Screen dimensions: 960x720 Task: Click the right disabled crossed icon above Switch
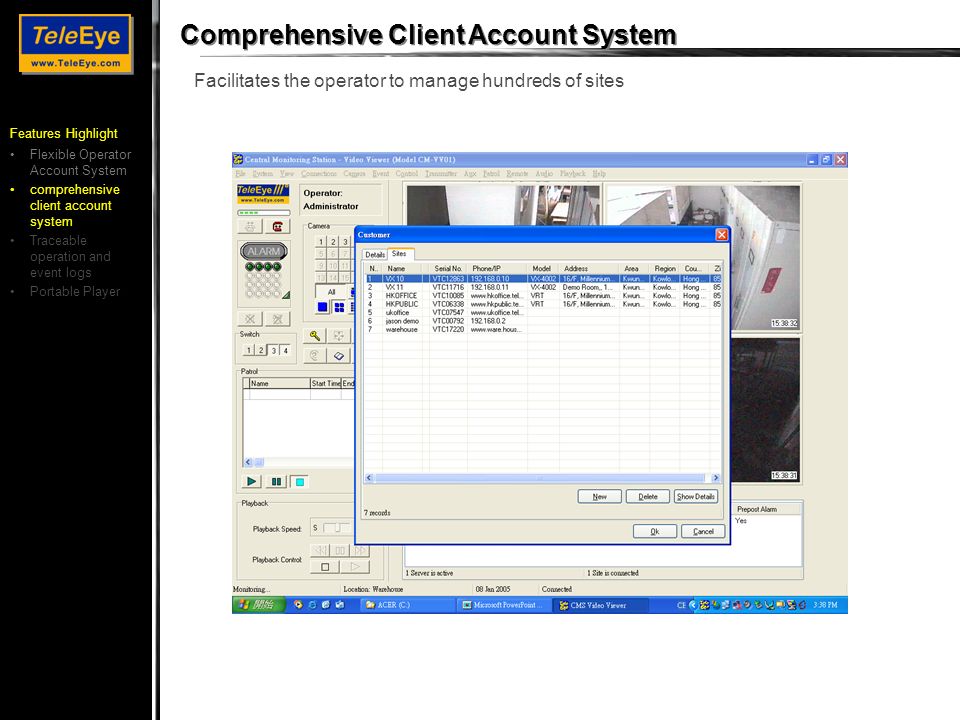pos(277,319)
